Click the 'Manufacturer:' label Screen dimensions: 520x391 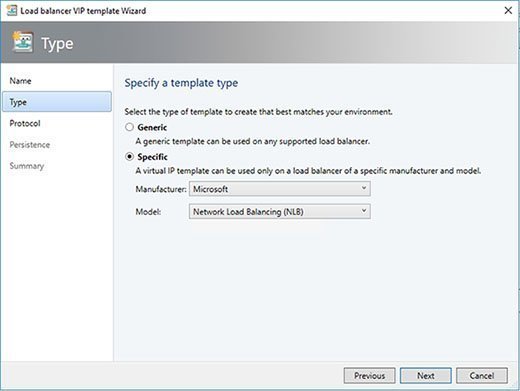(161, 189)
